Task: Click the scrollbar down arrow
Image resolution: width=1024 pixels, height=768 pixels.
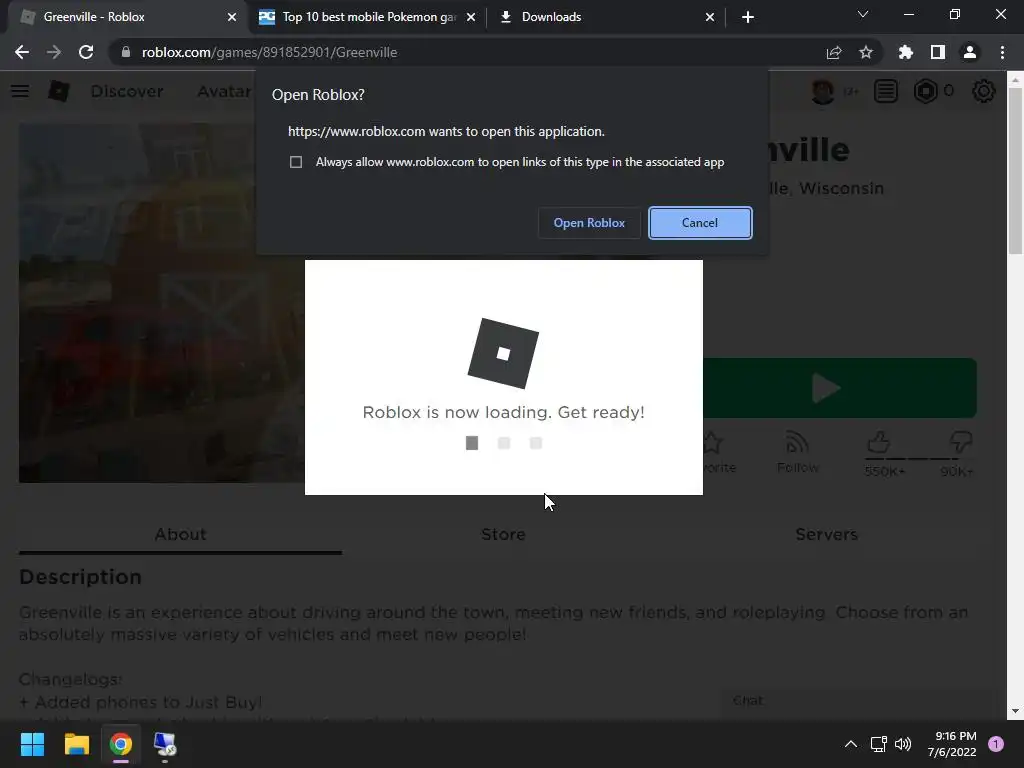Action: point(1015,711)
